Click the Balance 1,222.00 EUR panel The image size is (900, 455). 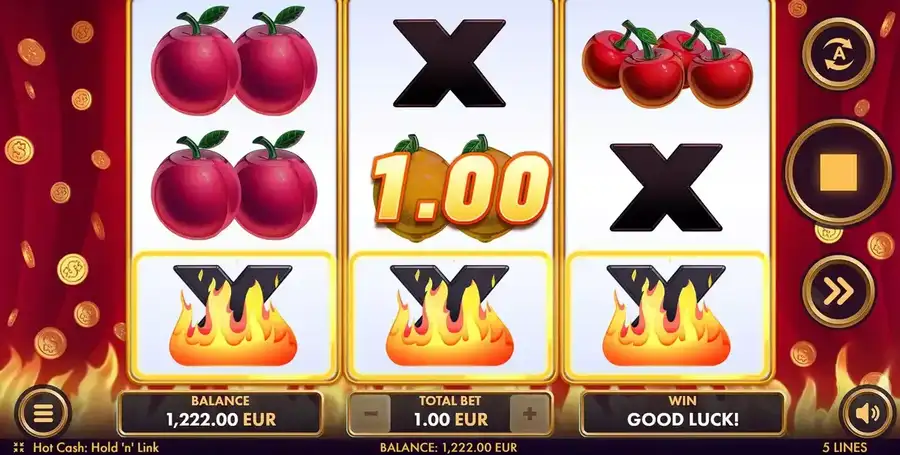pos(220,414)
